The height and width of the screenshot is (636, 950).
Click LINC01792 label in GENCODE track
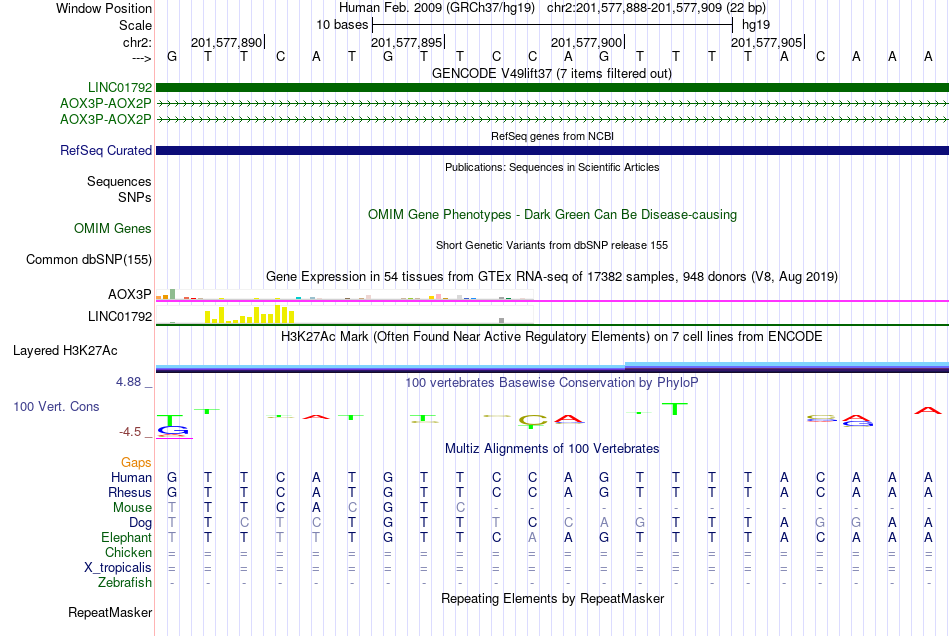(120, 87)
